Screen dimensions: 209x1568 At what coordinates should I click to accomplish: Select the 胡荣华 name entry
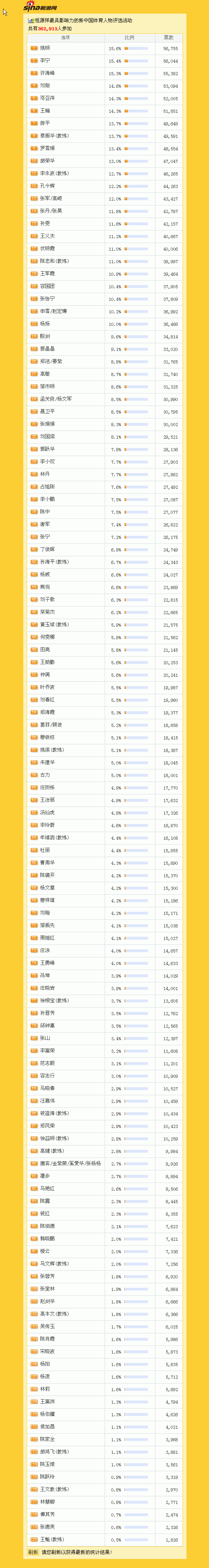(x=47, y=161)
